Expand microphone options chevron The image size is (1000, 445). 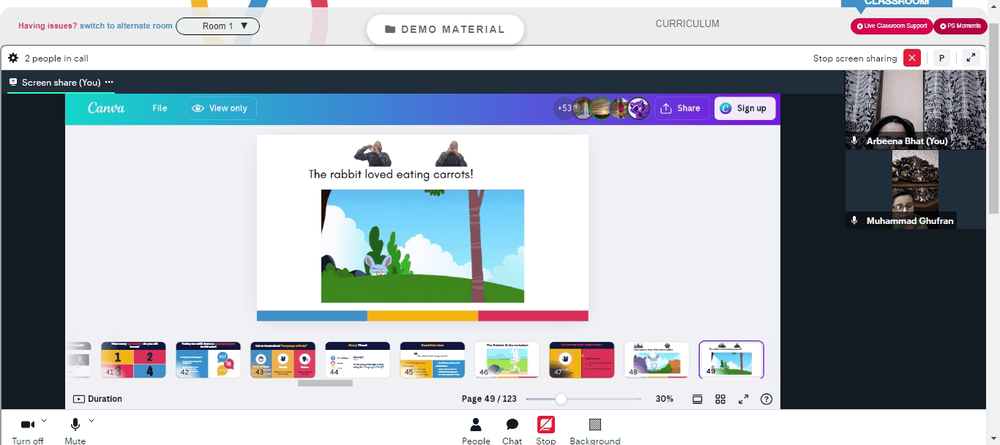pyautogui.click(x=91, y=421)
